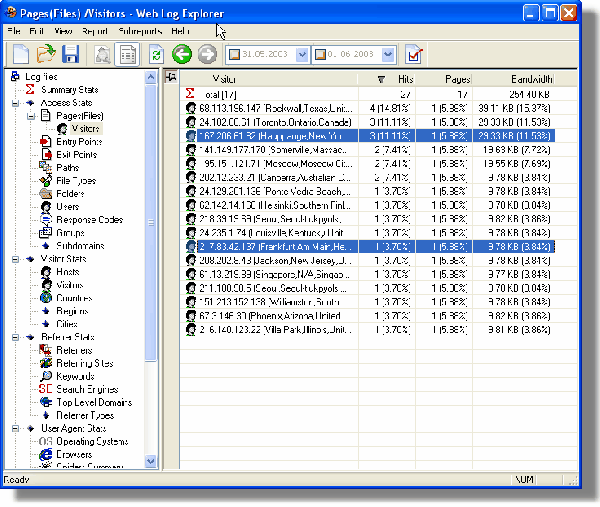Screen dimensions: 600x507
Task: Go back with the green arrow button
Action: coord(182,55)
